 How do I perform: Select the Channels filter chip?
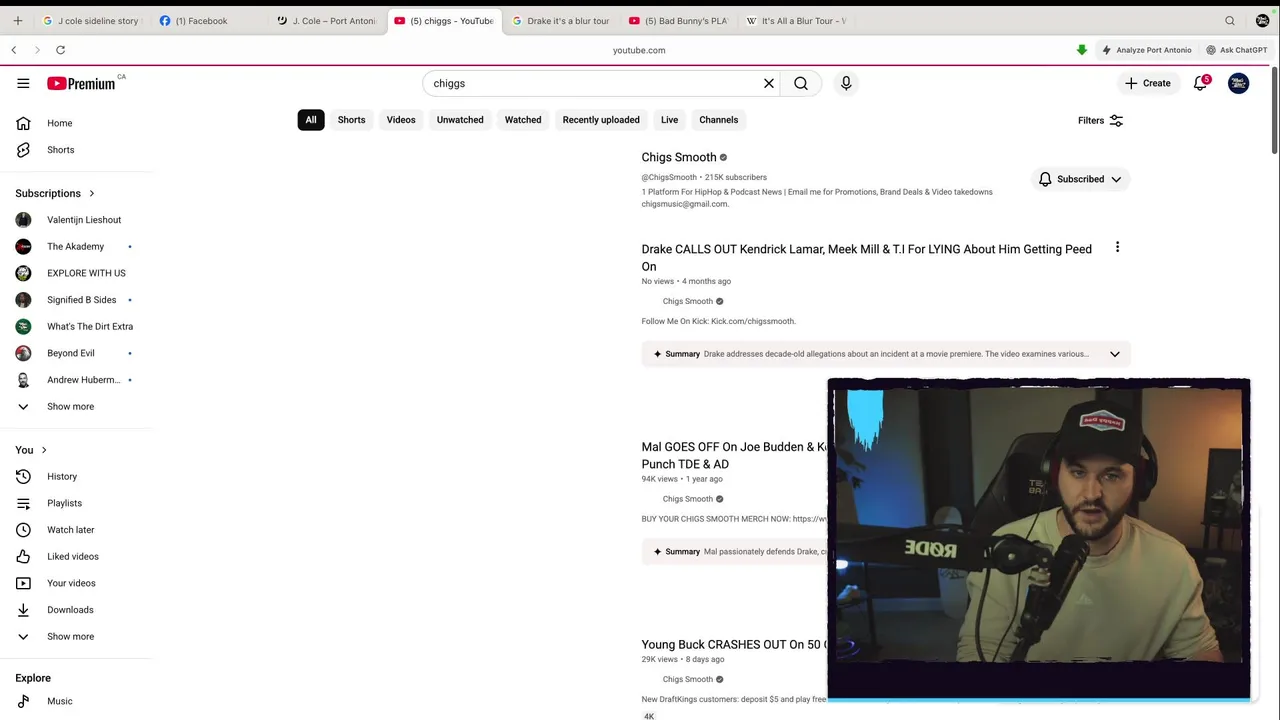[719, 120]
